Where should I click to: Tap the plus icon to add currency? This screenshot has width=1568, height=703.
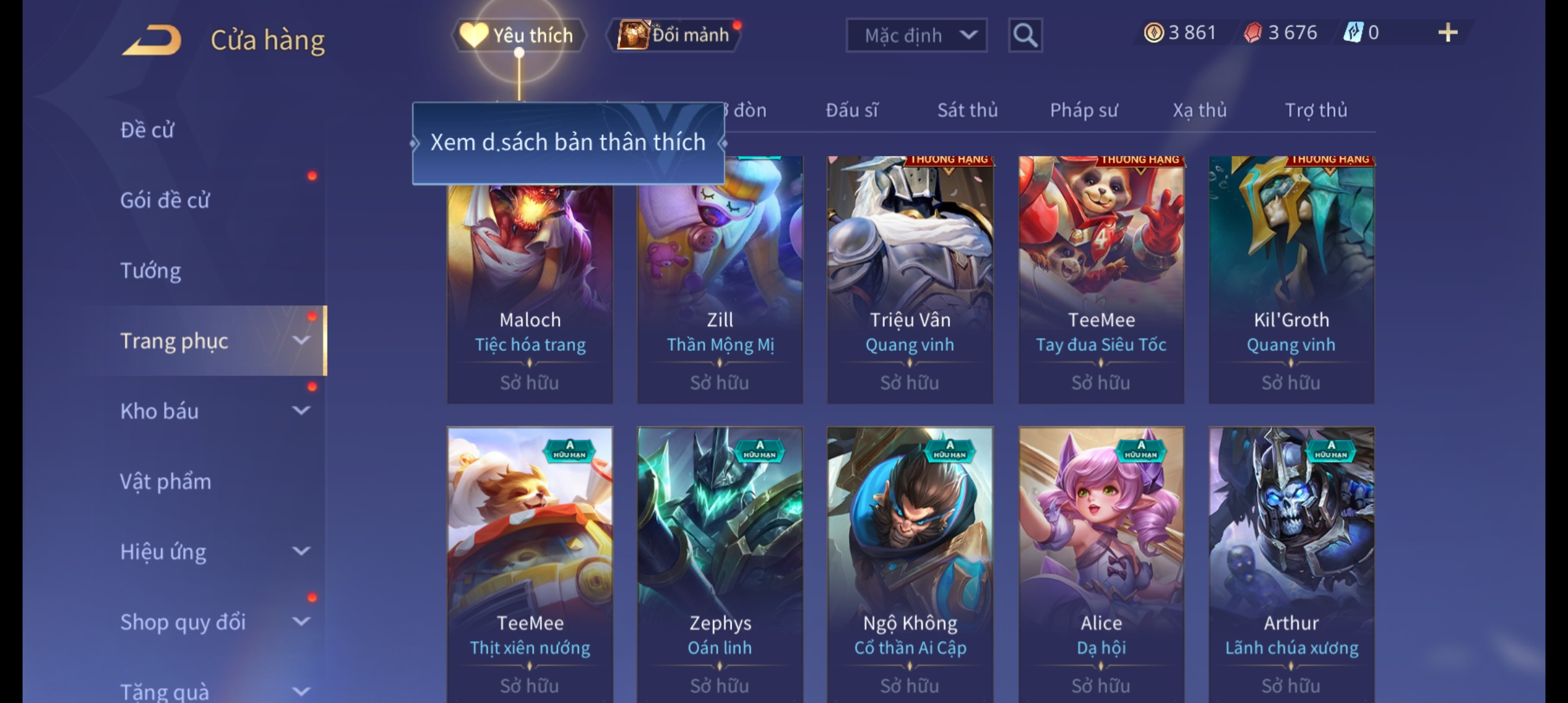[x=1447, y=33]
